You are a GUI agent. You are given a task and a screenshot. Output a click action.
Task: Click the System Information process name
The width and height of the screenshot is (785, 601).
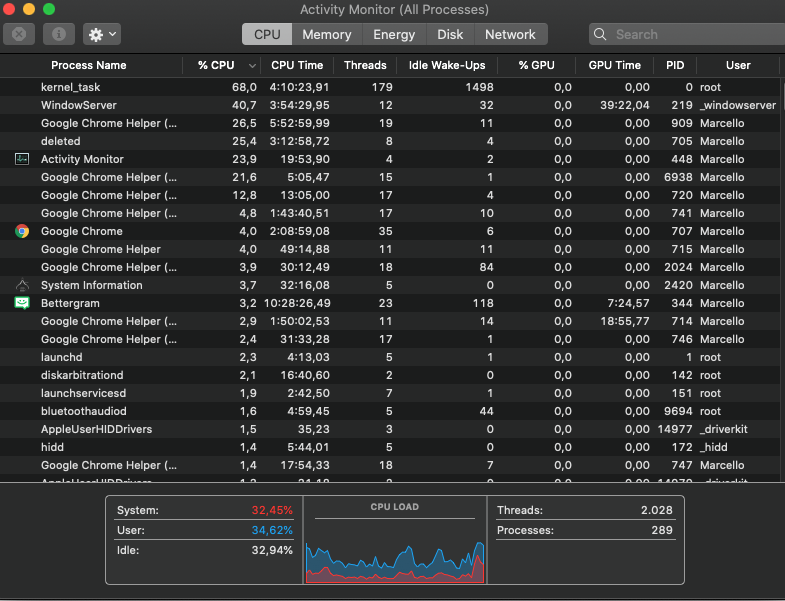[x=92, y=285]
